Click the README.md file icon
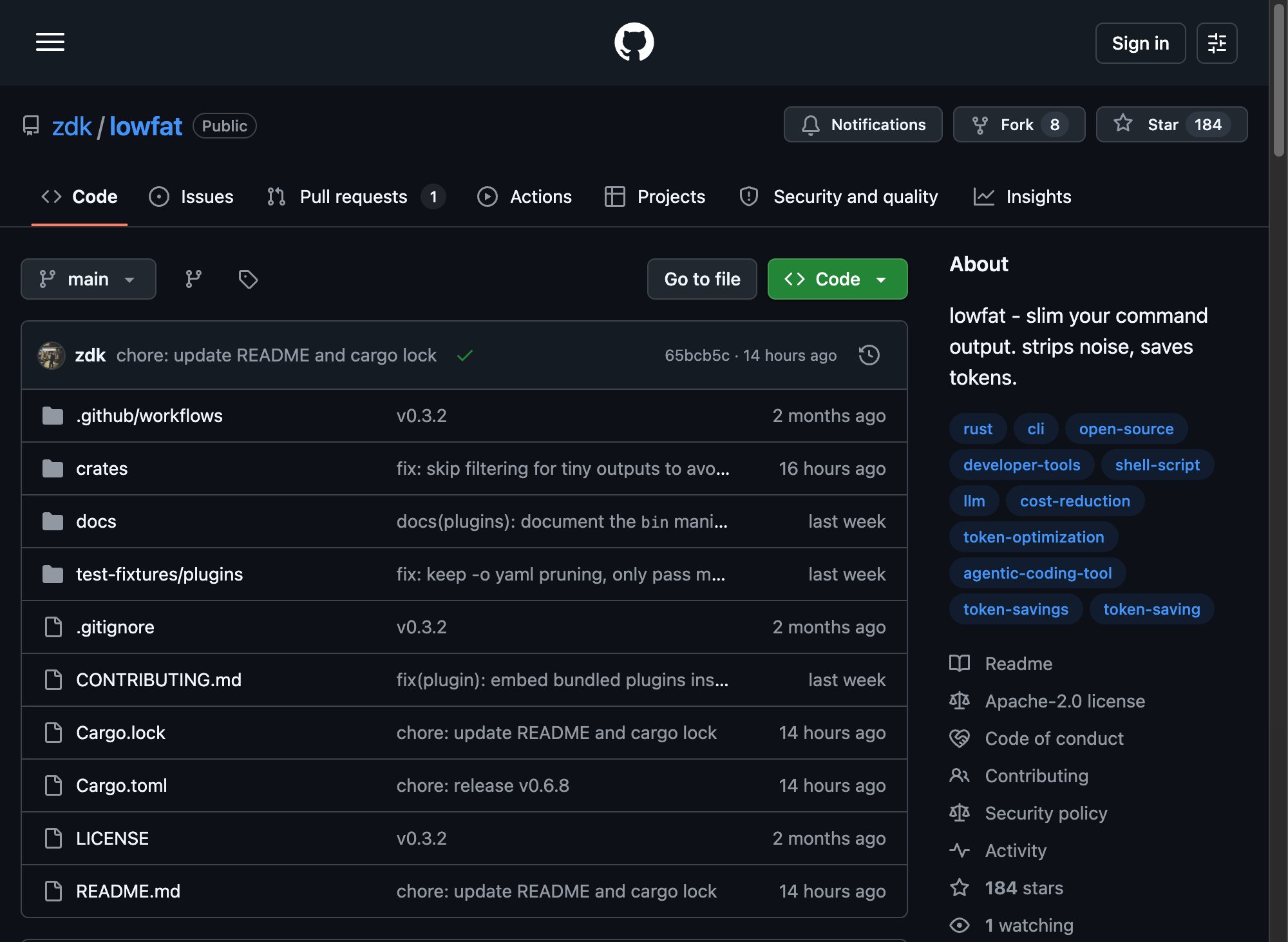This screenshot has height=942, width=1288. [53, 891]
